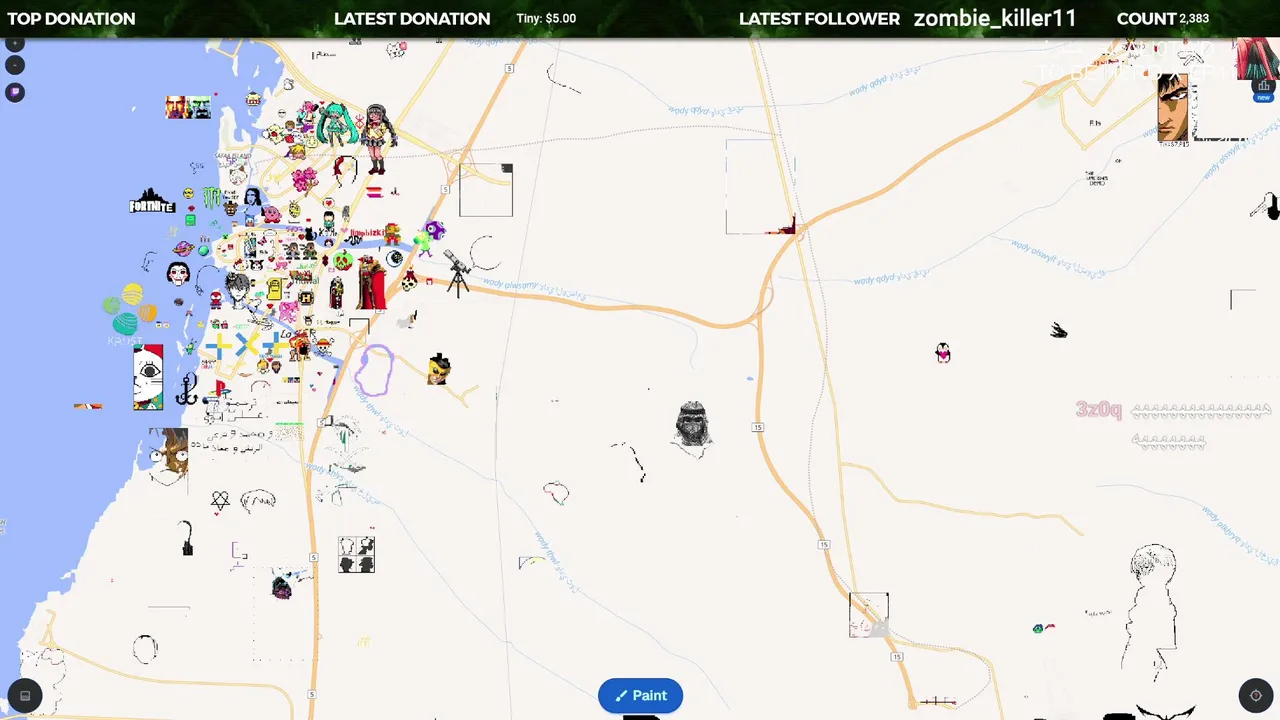Select the brown-haired face portrait

[168, 455]
